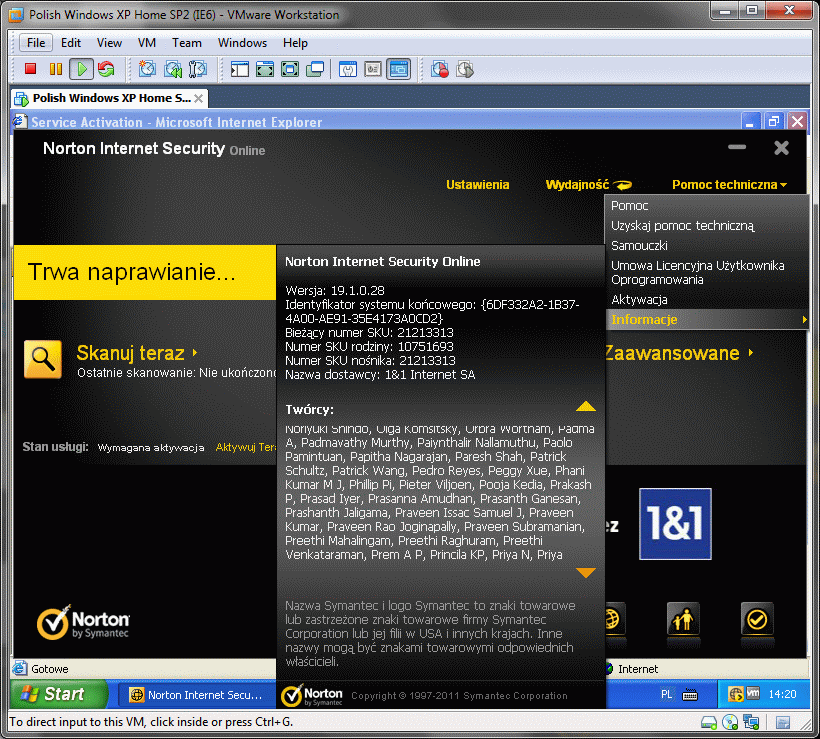The height and width of the screenshot is (739, 820).
Task: Open the Windows menu in VMware
Action: (x=242, y=43)
